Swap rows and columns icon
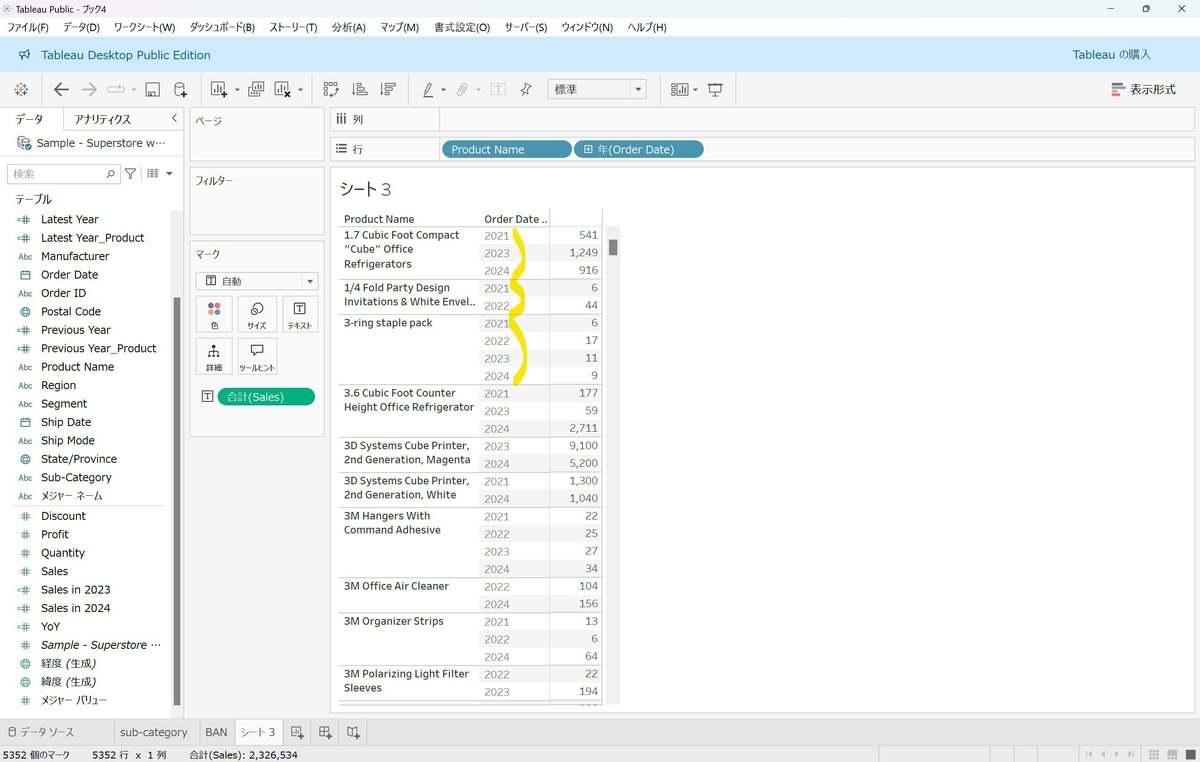 pyautogui.click(x=331, y=90)
